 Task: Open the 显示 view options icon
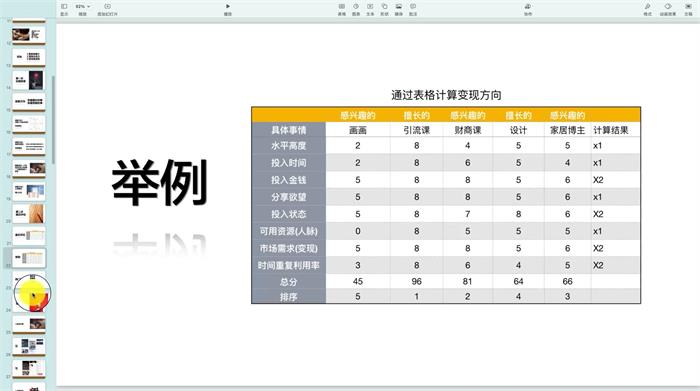tap(64, 7)
